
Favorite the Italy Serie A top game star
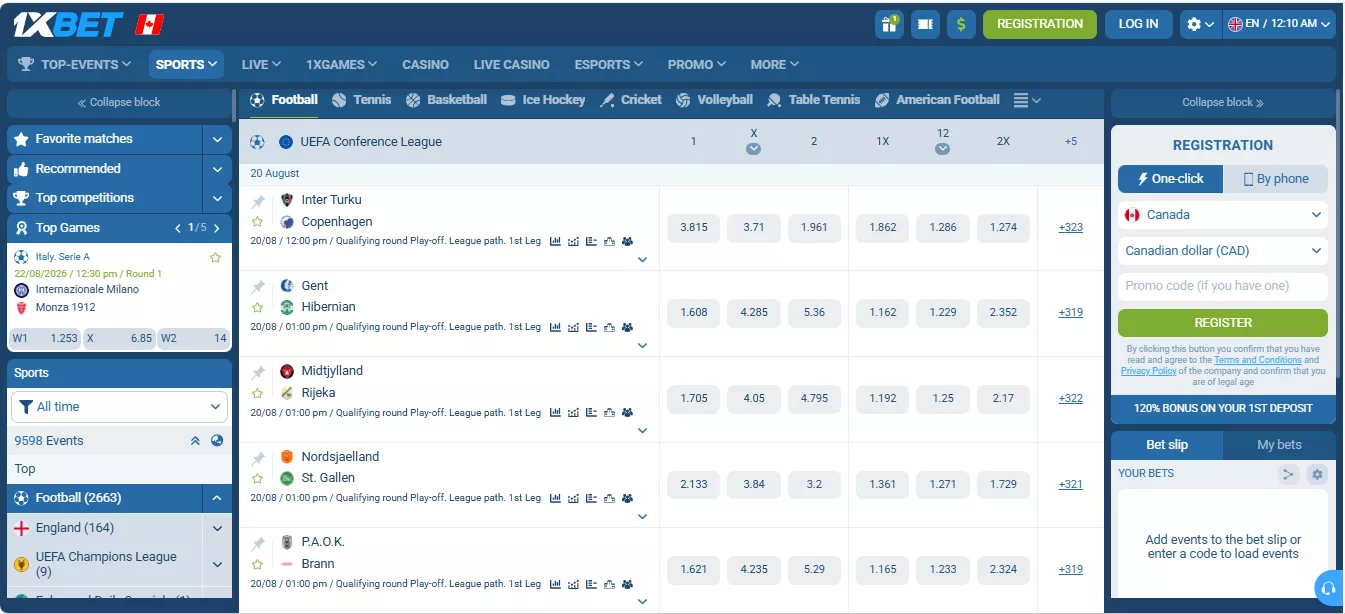click(215, 257)
